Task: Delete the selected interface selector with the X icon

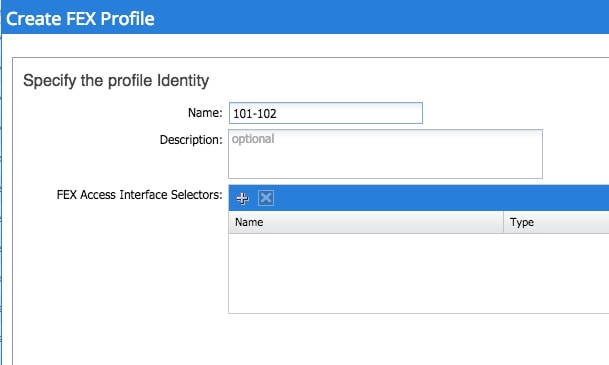Action: 266,198
